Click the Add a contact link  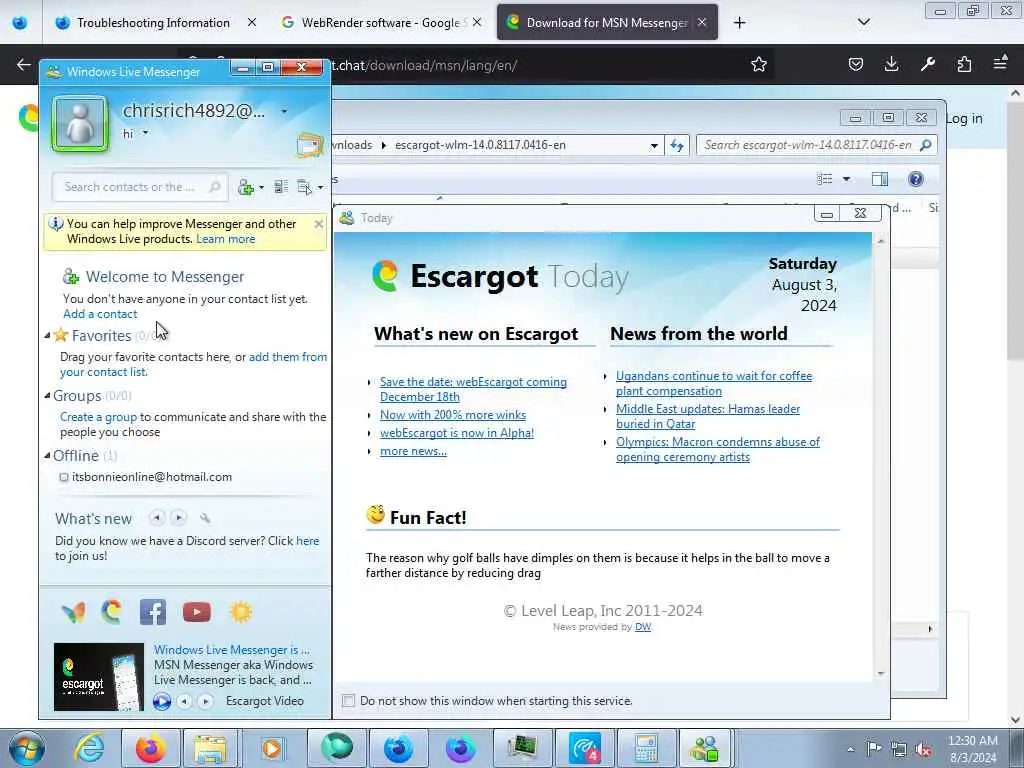(100, 314)
